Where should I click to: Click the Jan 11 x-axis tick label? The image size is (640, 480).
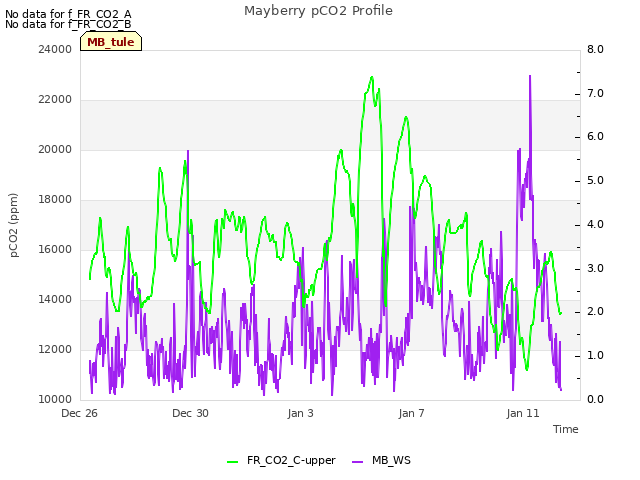(x=523, y=413)
